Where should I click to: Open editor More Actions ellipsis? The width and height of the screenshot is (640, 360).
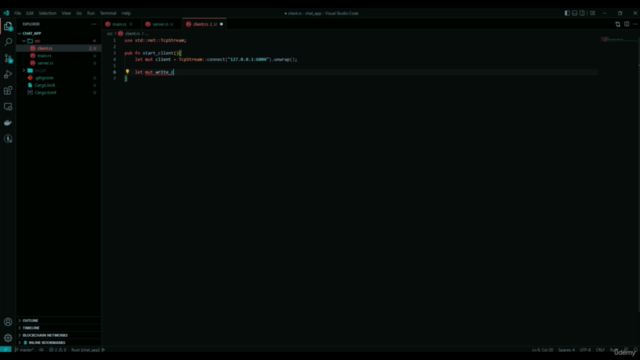[x=635, y=24]
